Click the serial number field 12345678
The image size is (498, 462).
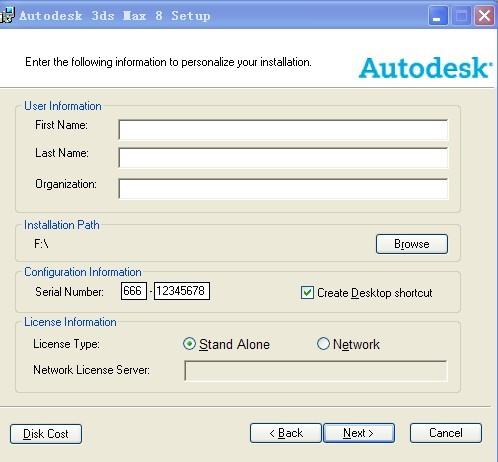pyautogui.click(x=182, y=291)
